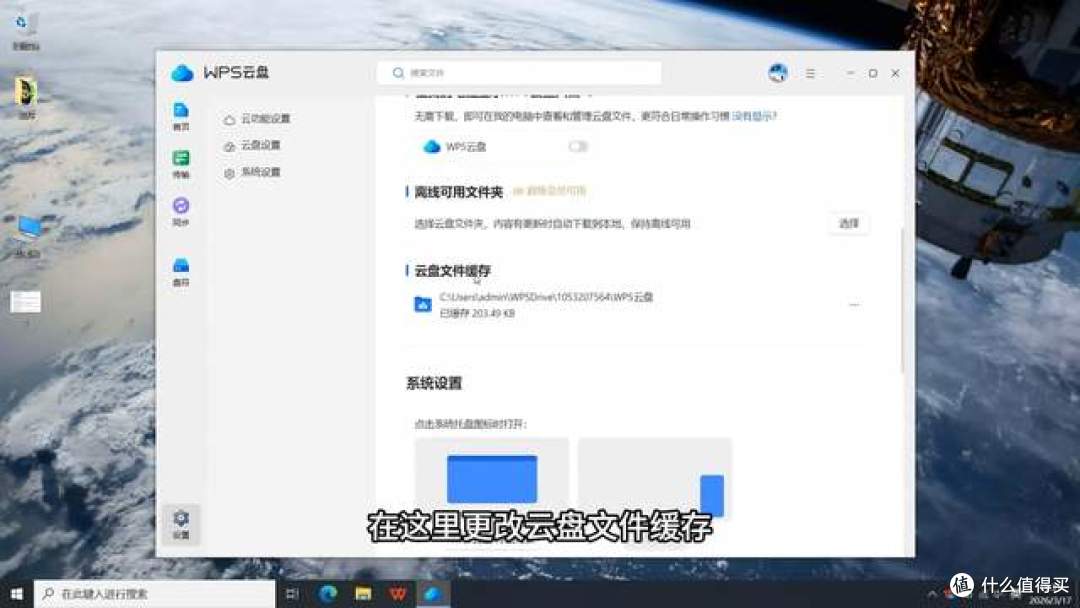
Task: Select the portrait picture desktop icon
Action: (26, 97)
